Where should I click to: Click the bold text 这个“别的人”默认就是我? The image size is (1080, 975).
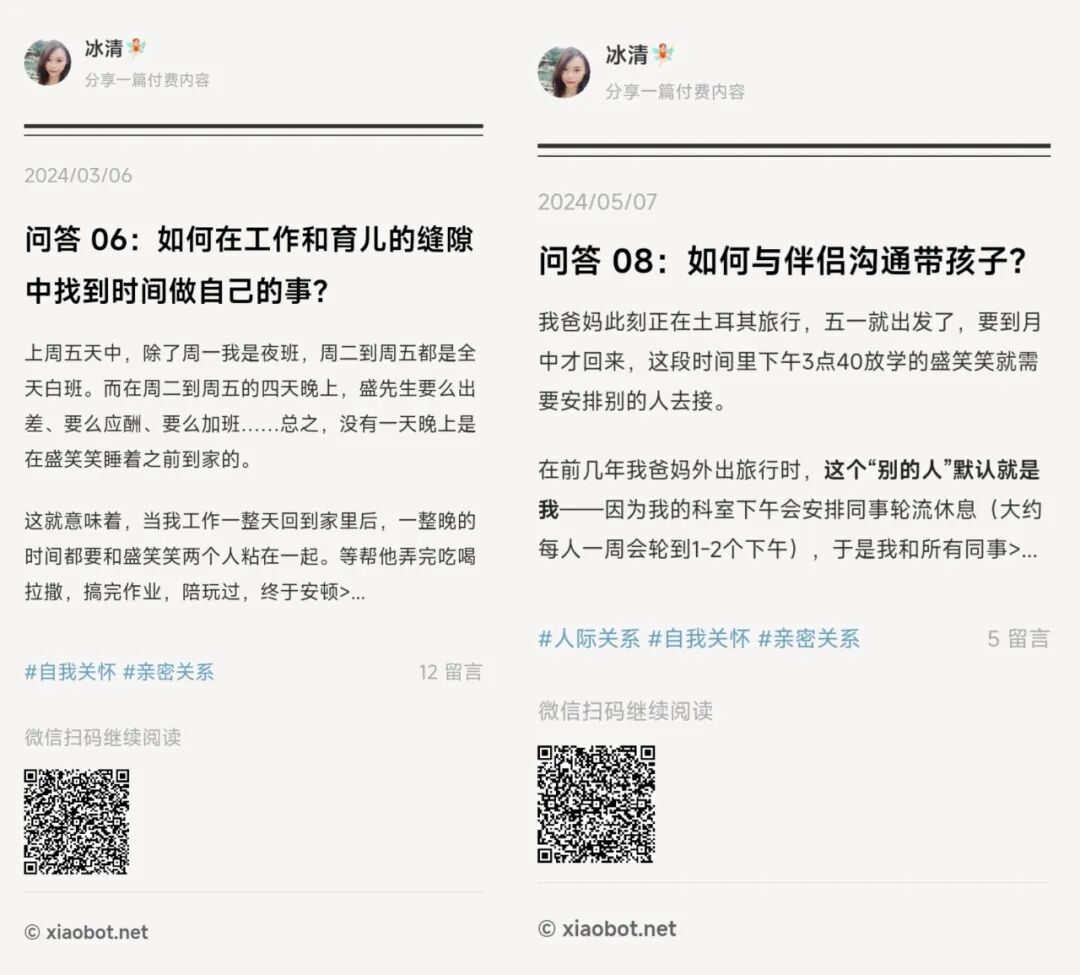point(789,490)
